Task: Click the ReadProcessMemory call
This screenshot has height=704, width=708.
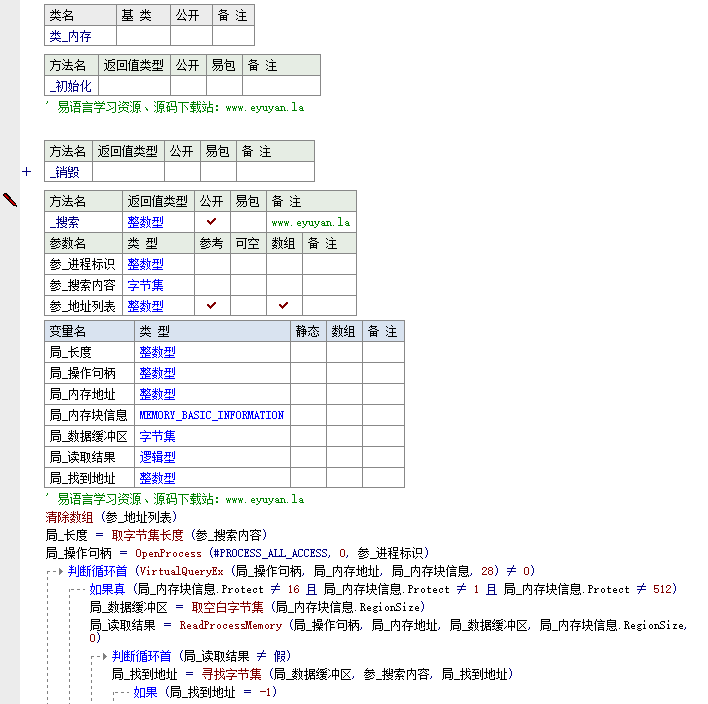Action: 230,625
